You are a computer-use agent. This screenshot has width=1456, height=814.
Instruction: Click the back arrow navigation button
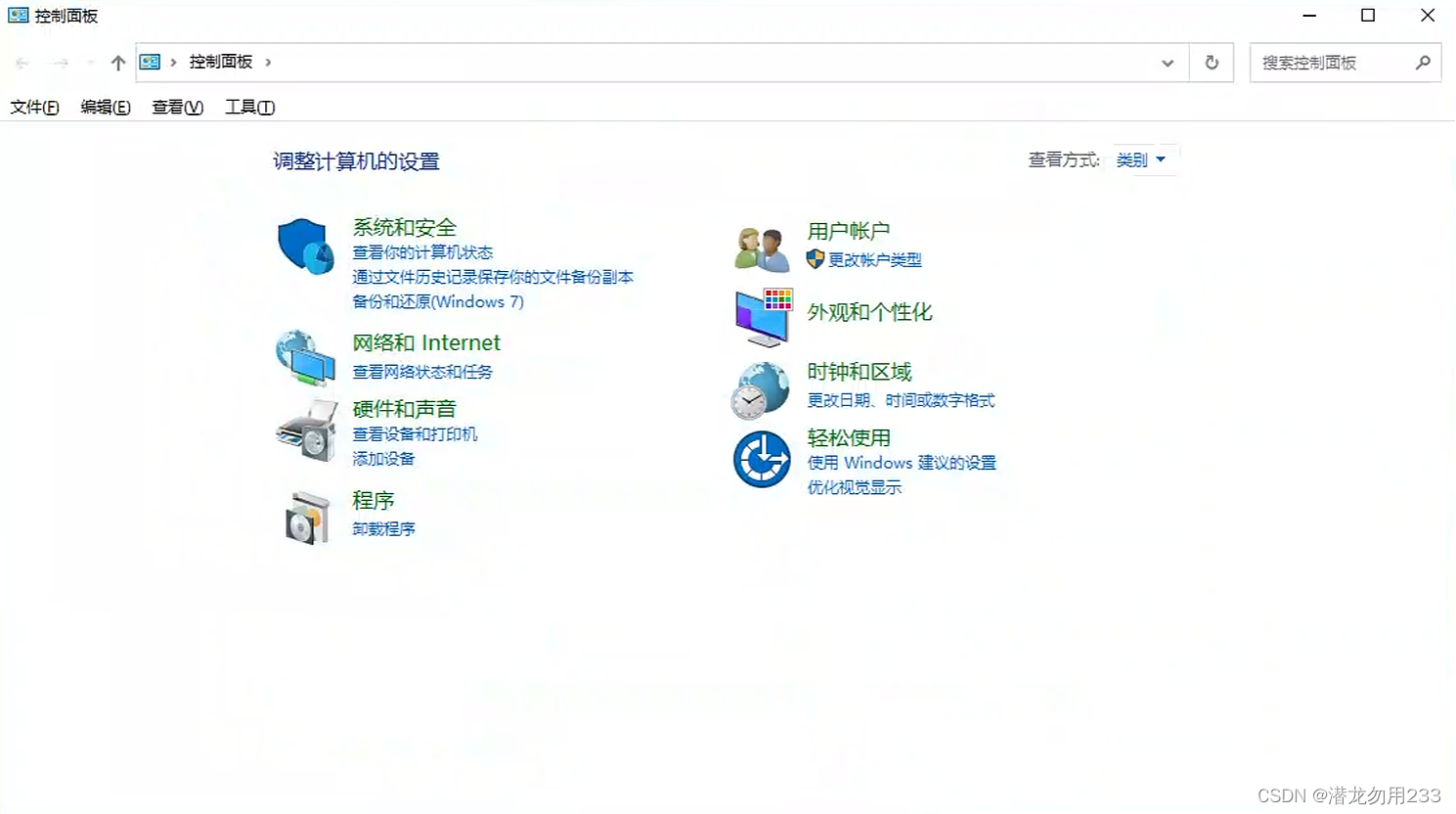(x=22, y=63)
